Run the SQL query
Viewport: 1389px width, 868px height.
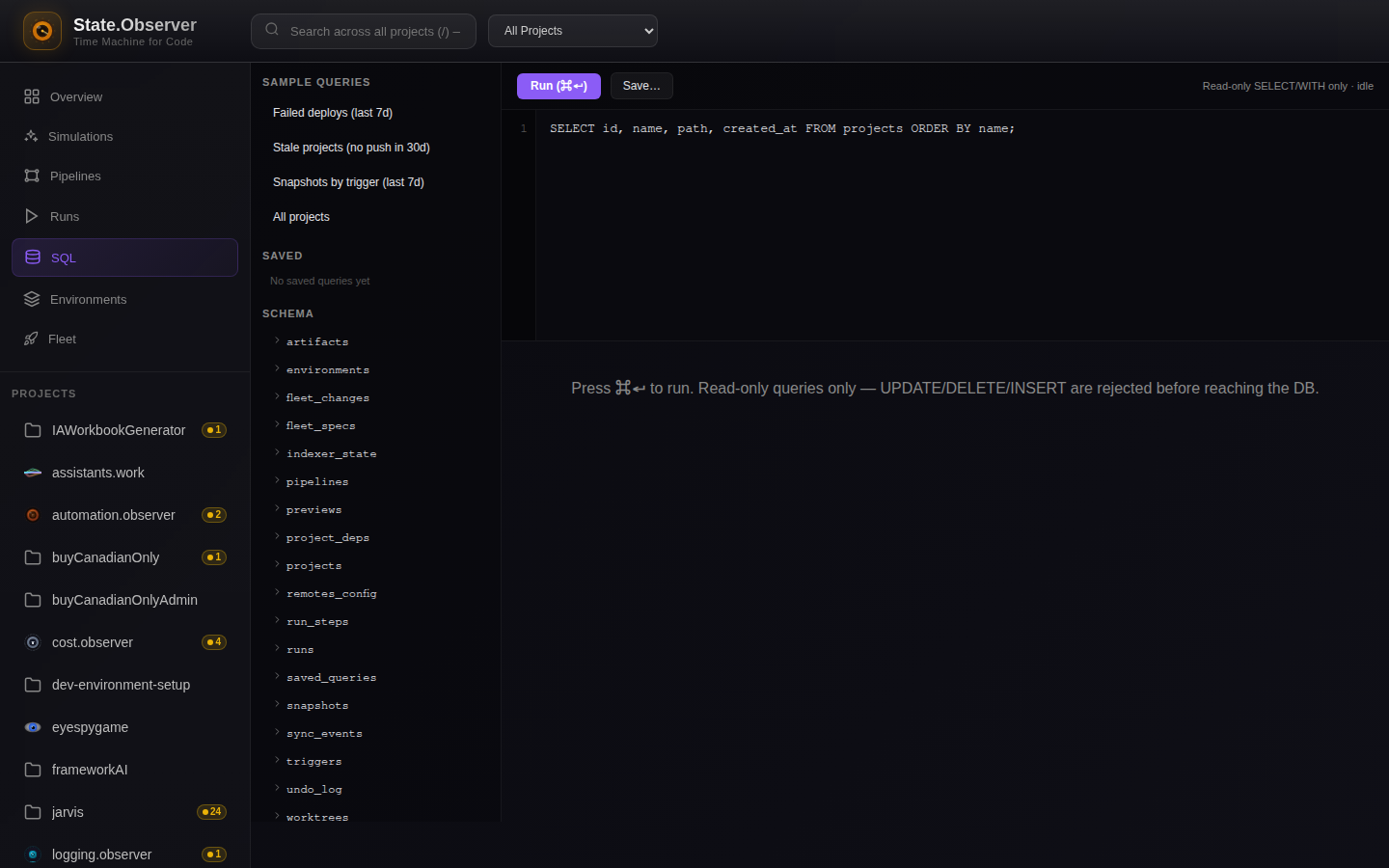pyautogui.click(x=558, y=86)
